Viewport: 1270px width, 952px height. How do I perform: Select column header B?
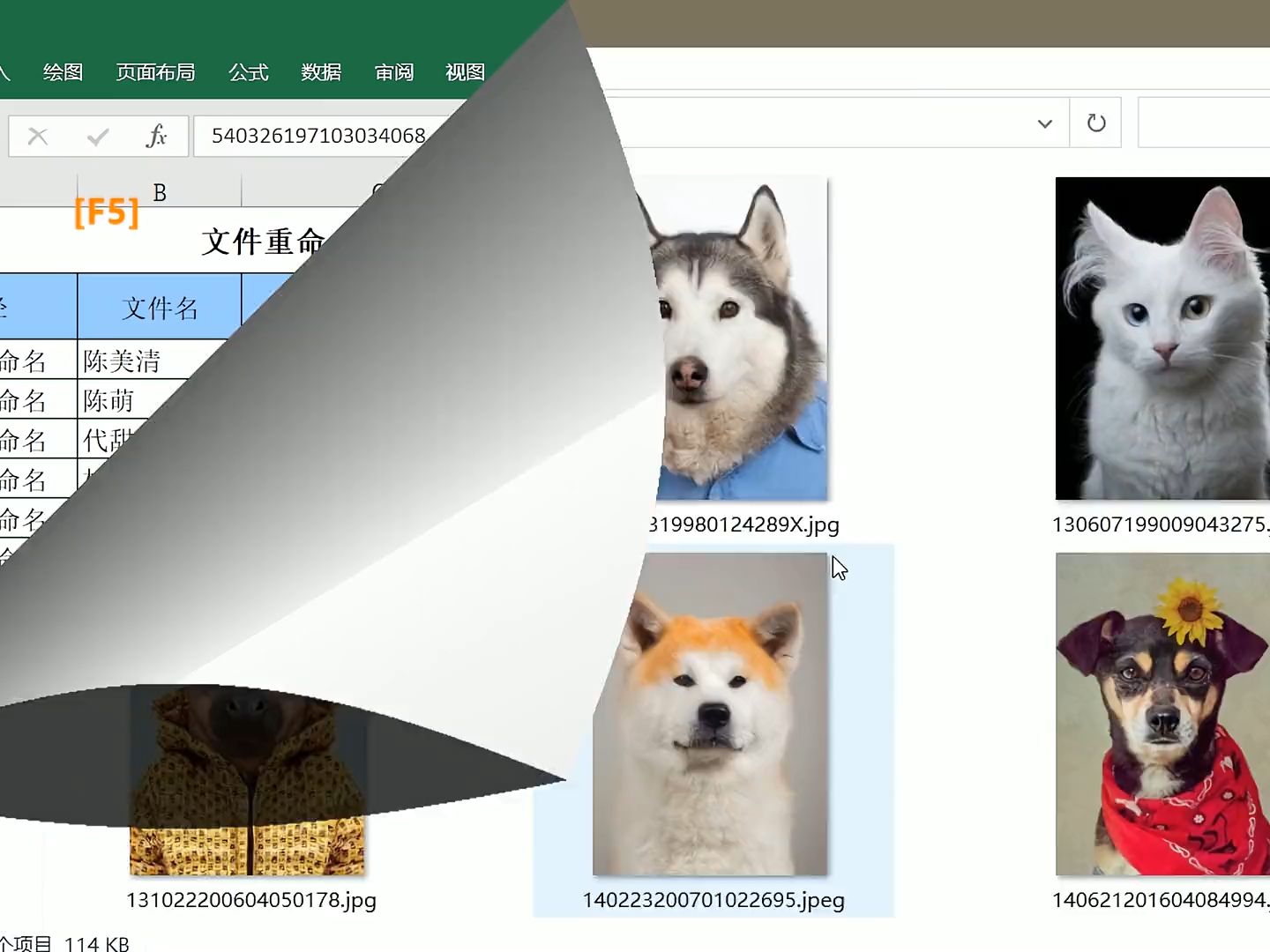coord(159,190)
